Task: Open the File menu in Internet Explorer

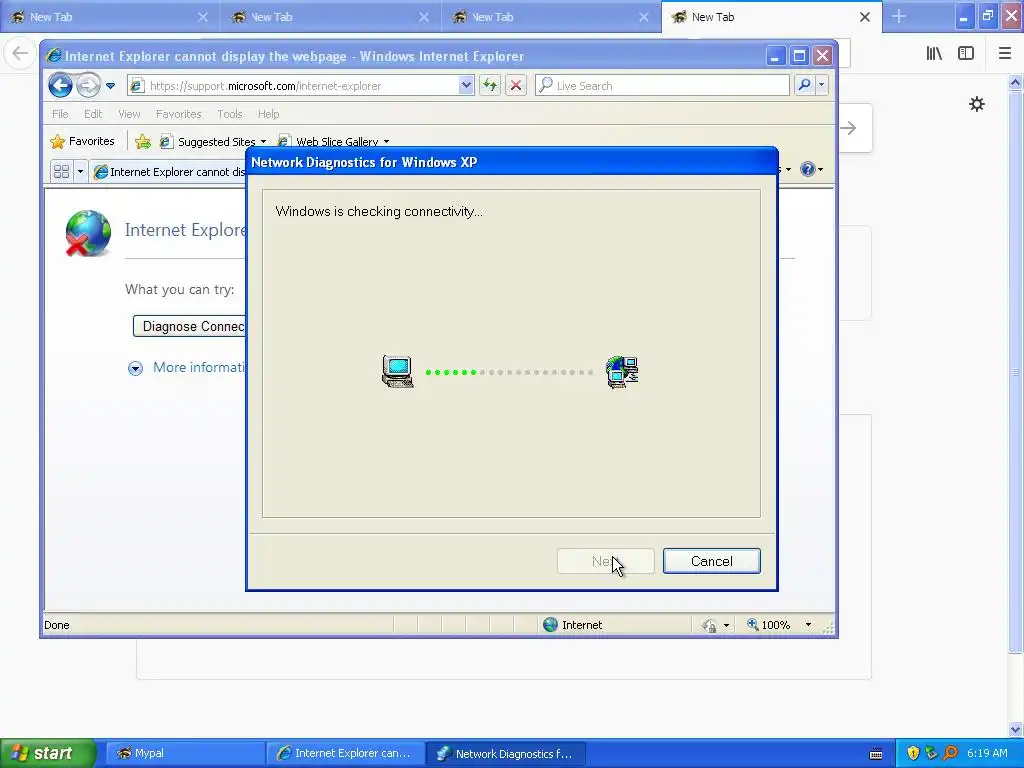Action: click(60, 114)
